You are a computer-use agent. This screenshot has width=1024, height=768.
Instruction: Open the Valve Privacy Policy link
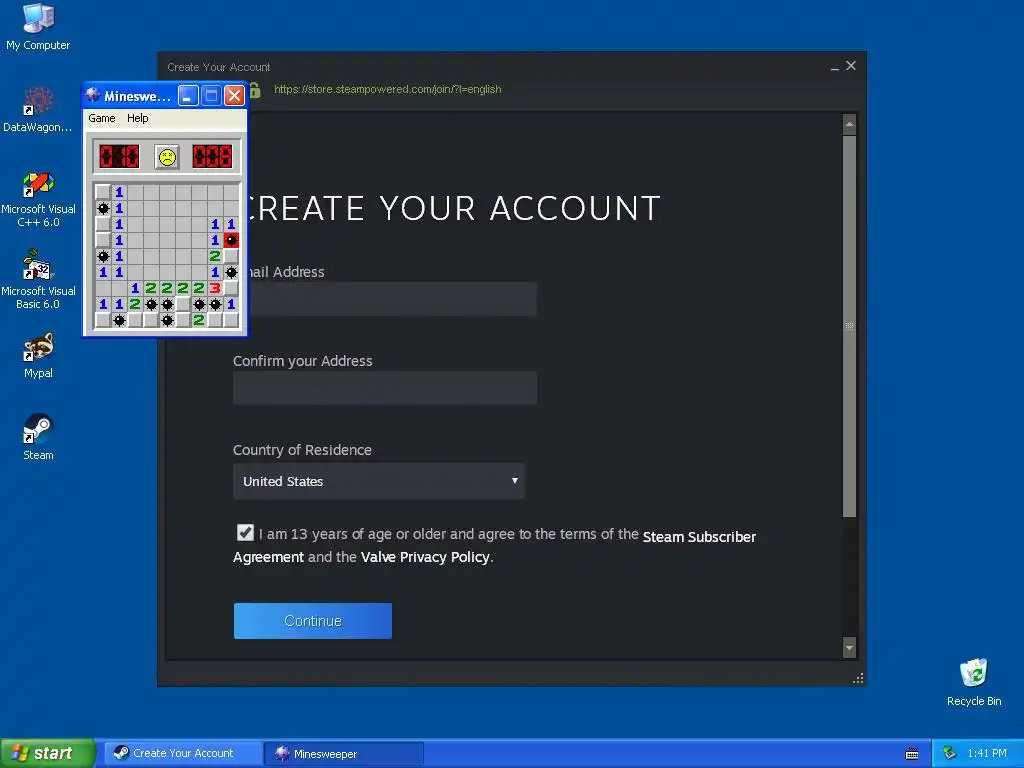[x=425, y=557]
